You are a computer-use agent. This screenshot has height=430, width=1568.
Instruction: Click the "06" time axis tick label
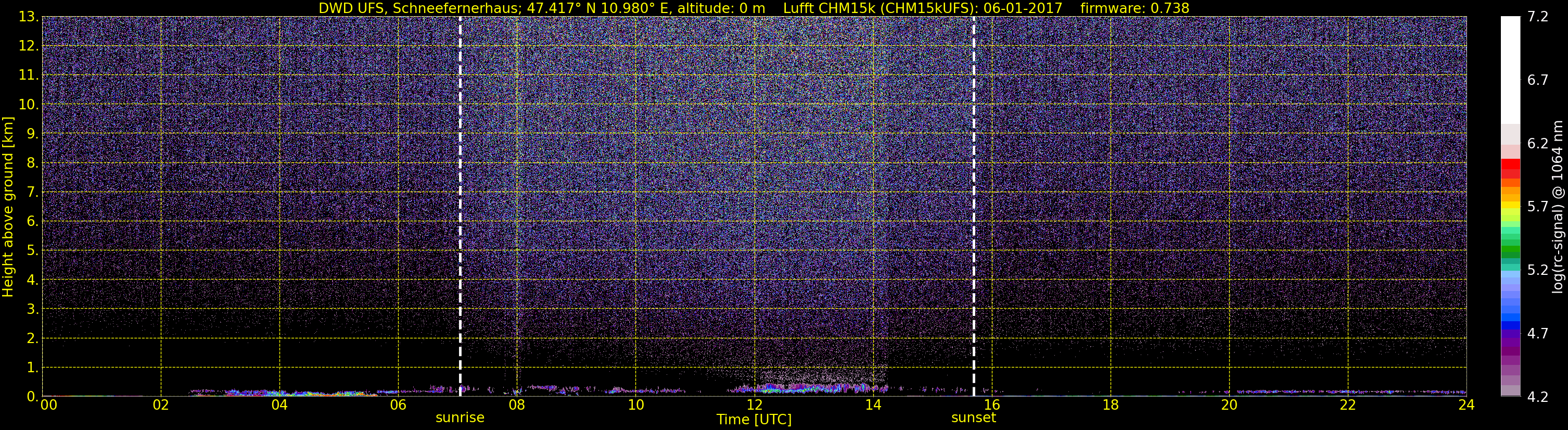click(x=398, y=405)
